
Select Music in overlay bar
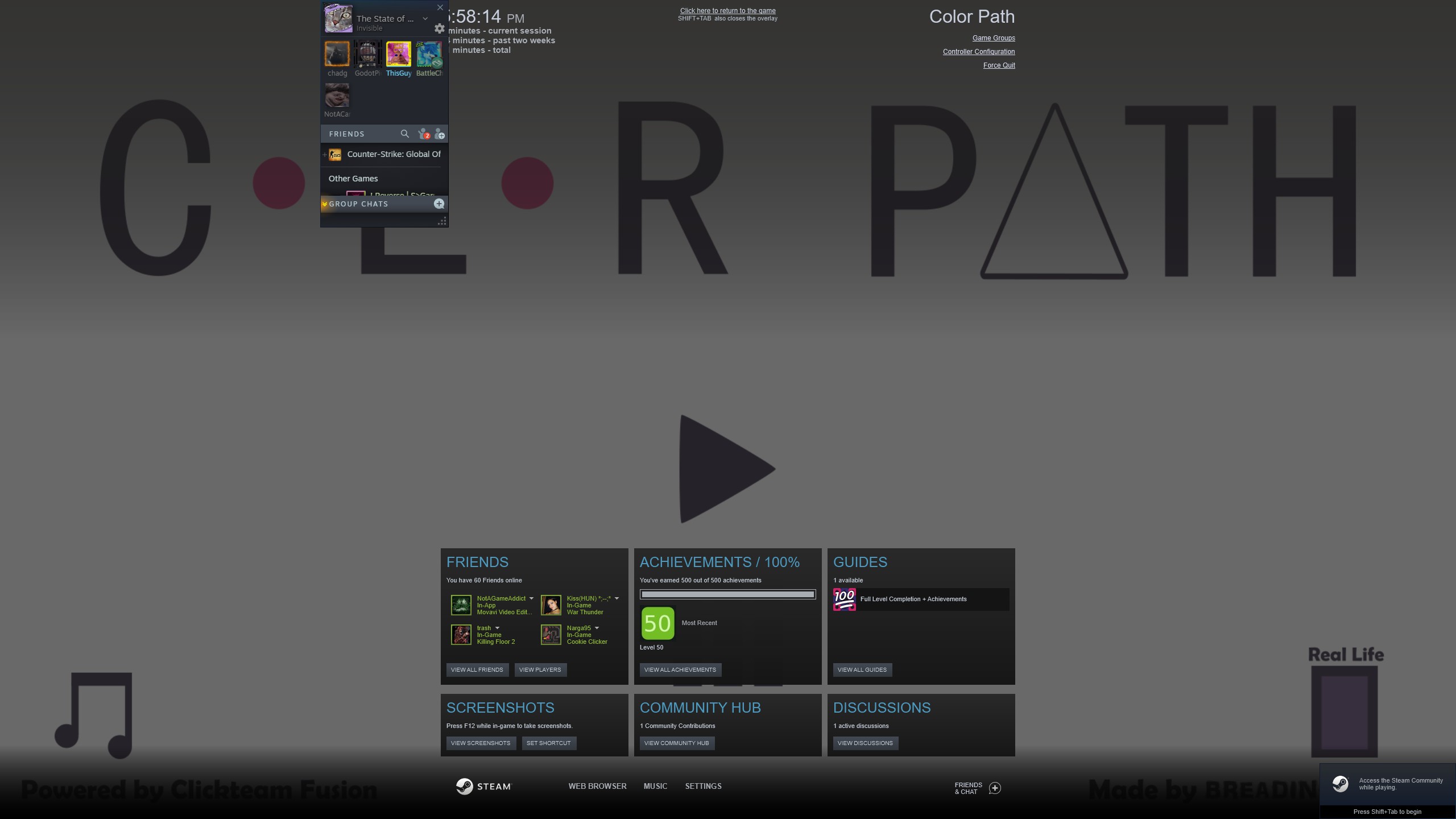tap(655, 786)
